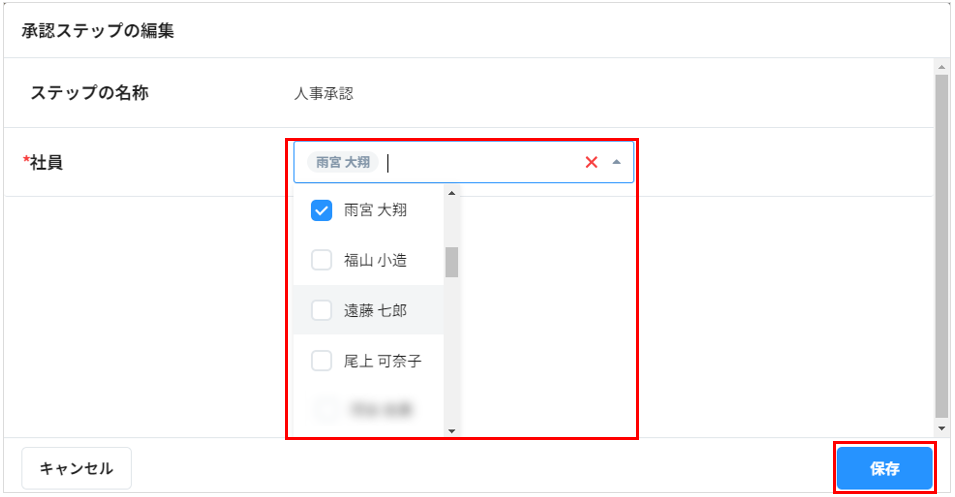Clear selected employees with the red X icon

[591, 162]
